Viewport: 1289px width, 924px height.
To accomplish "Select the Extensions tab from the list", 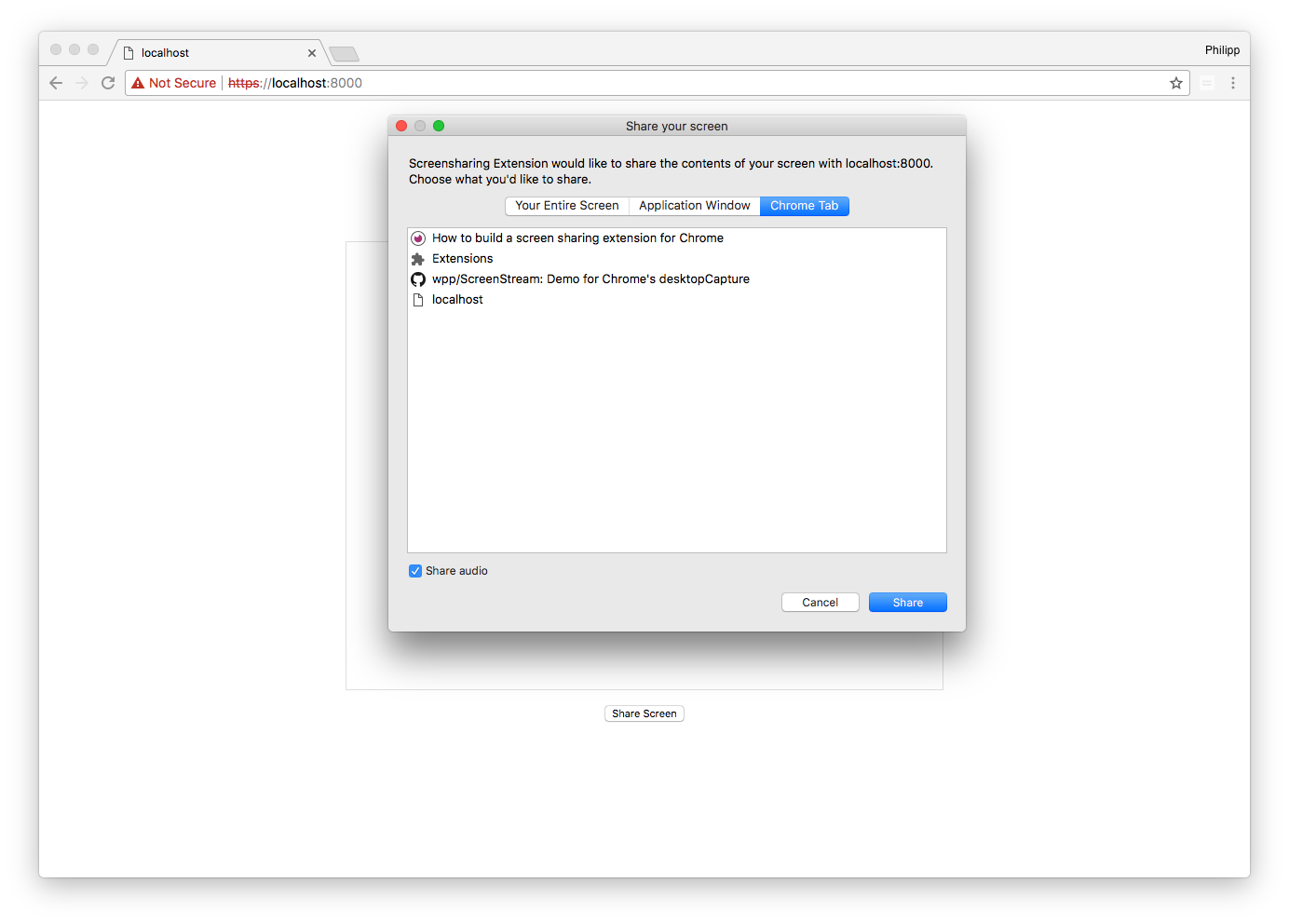I will (x=462, y=258).
